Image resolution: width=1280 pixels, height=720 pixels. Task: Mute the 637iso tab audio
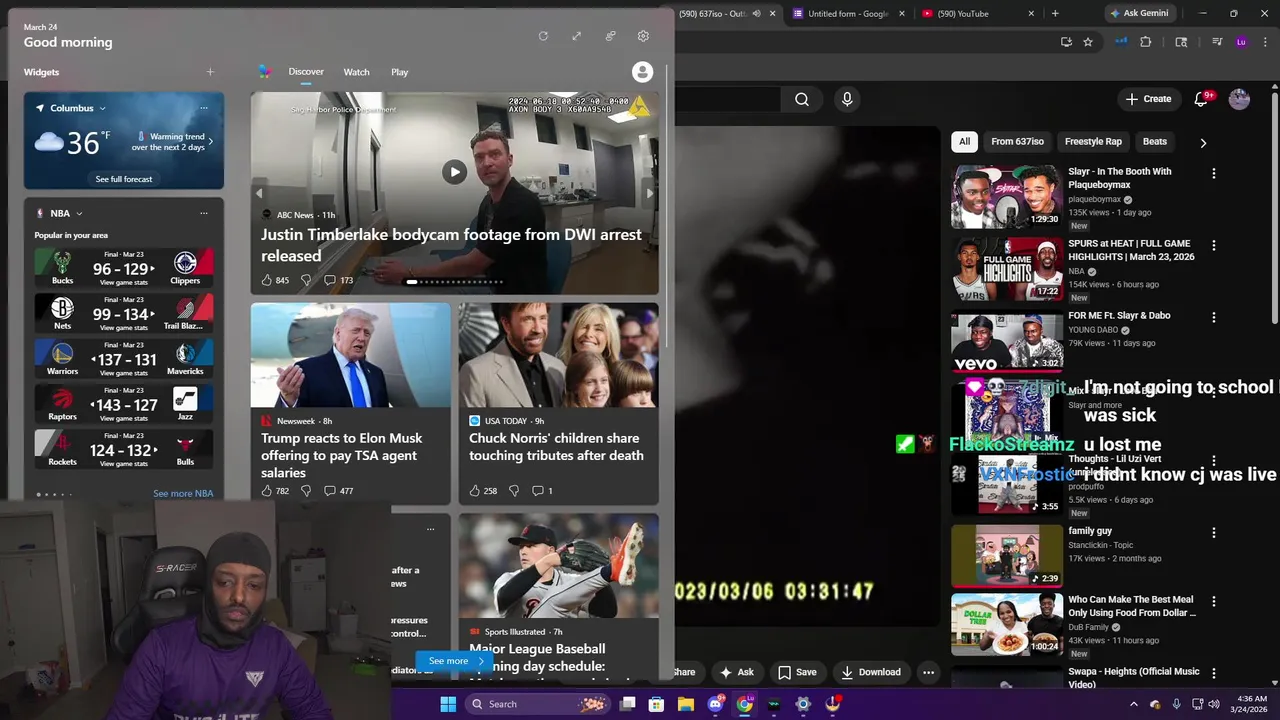(756, 14)
